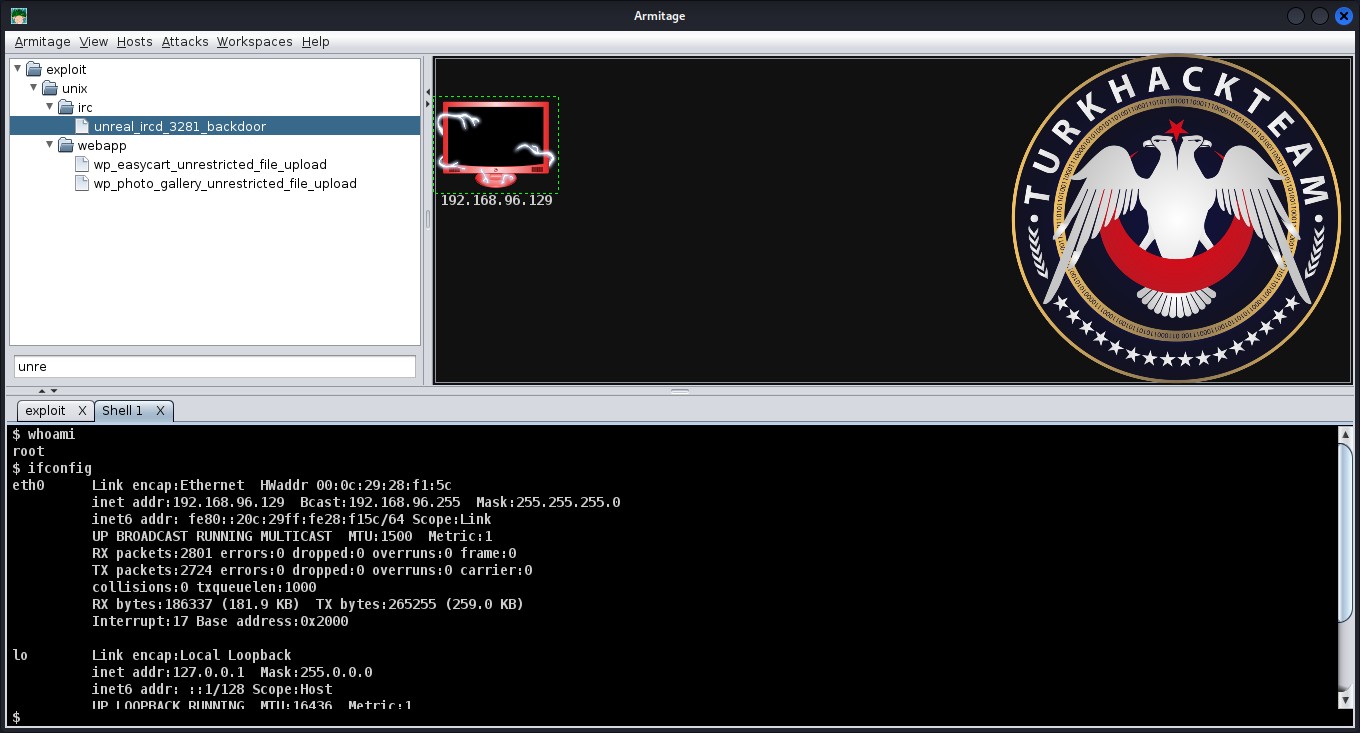Click the 'lo' interface name in shell output
This screenshot has width=1360, height=733.
coord(20,655)
